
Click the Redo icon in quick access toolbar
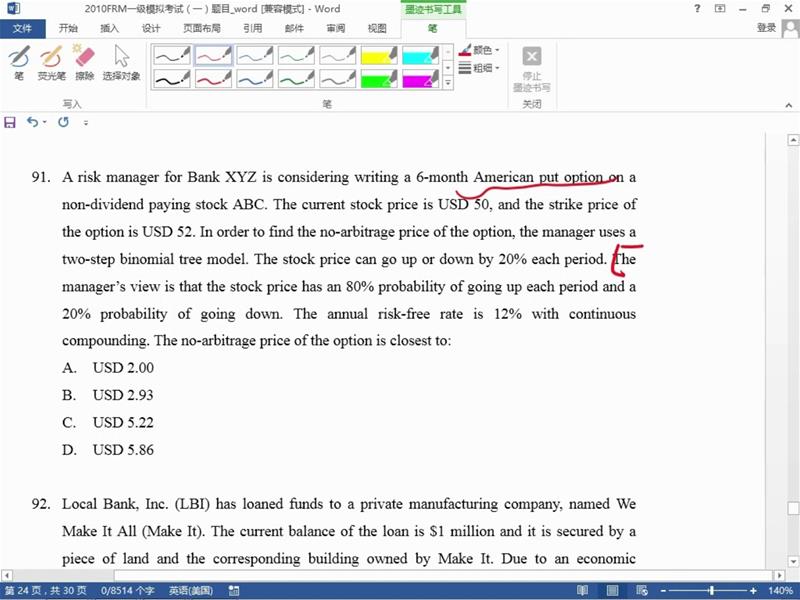(64, 122)
